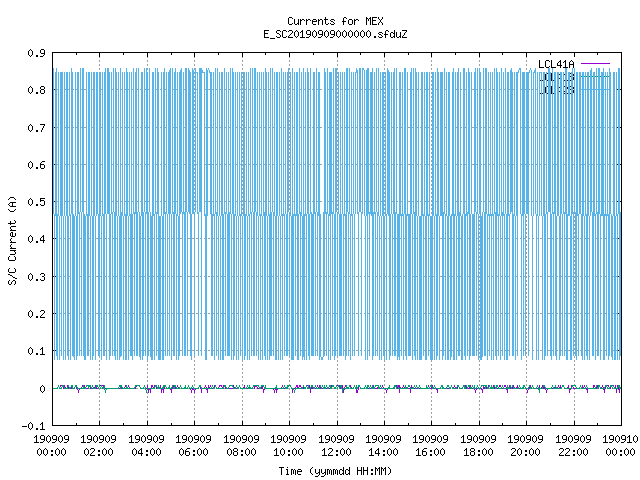640x480 pixels.
Task: Click the x-axis tick '190909 22:00'
Action: [573, 446]
